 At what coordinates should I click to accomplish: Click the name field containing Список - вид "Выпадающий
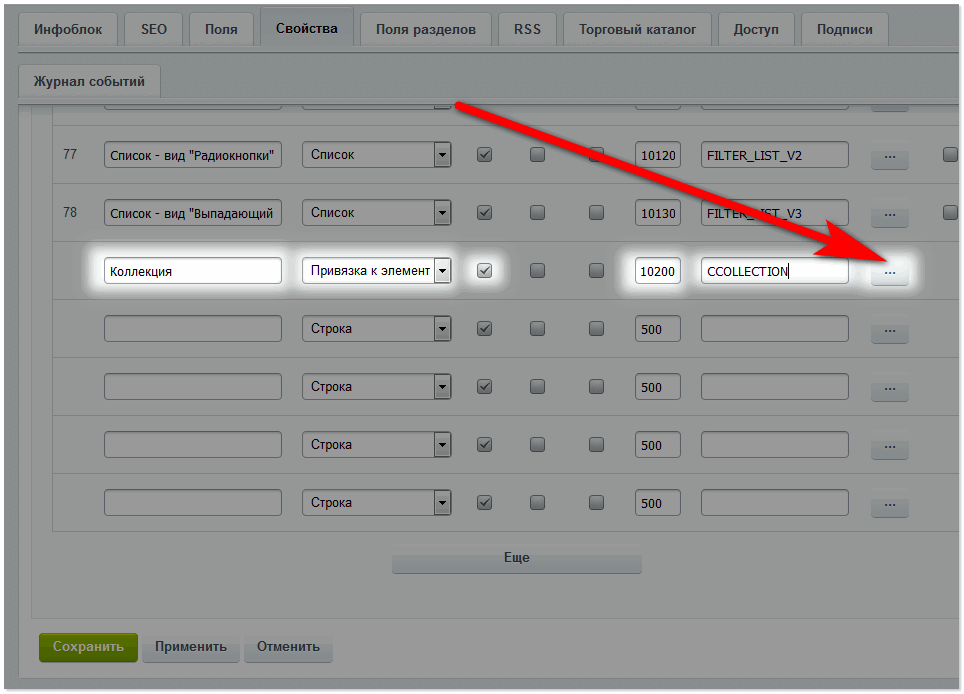pos(193,213)
